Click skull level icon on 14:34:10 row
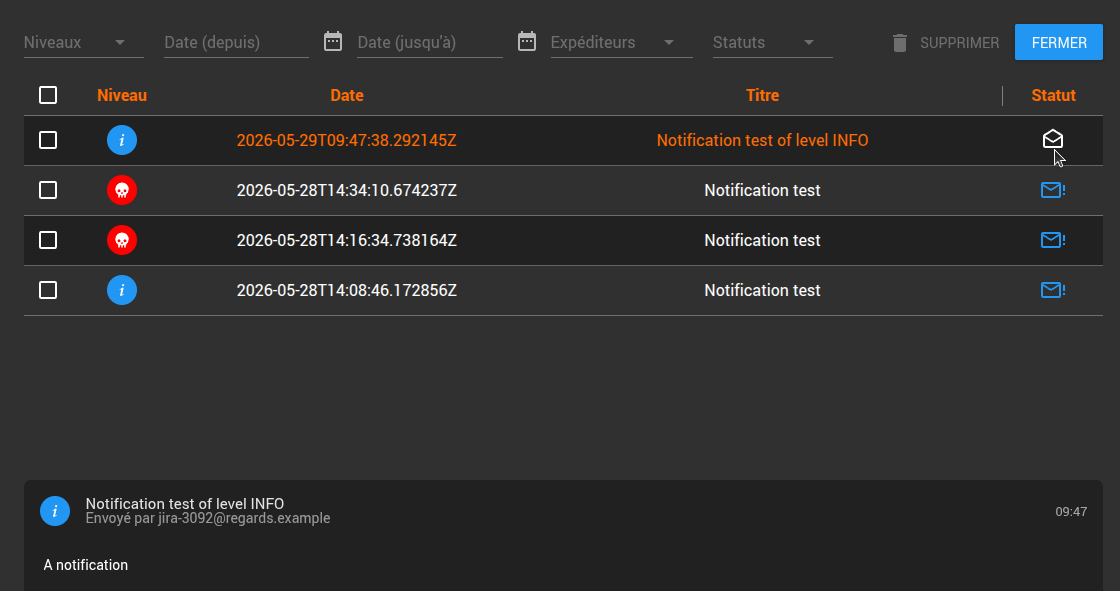This screenshot has width=1120, height=591. 122,190
